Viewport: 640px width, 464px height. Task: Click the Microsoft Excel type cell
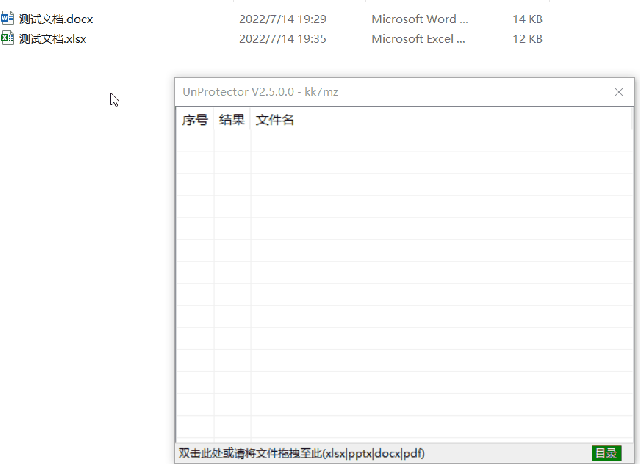click(418, 39)
